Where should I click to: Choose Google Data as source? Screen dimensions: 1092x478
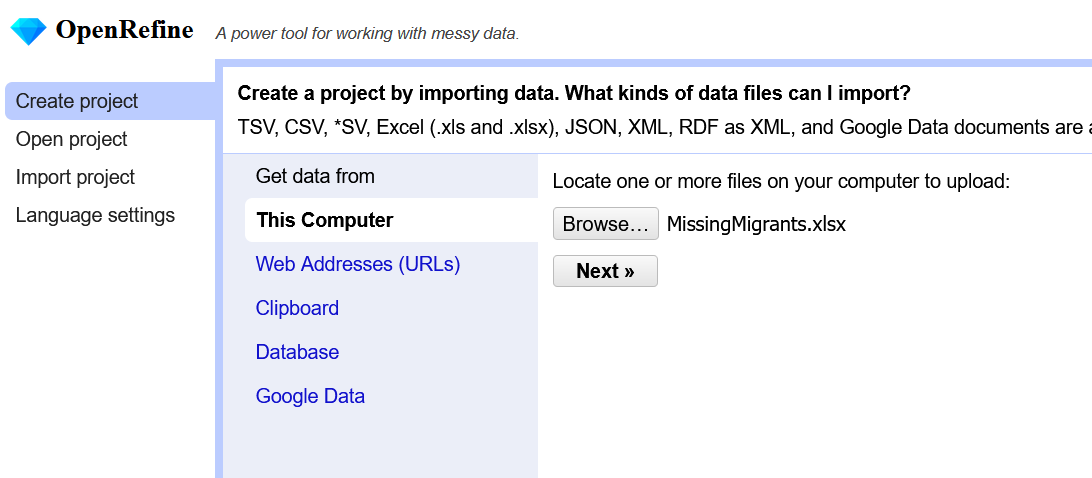coord(310,396)
